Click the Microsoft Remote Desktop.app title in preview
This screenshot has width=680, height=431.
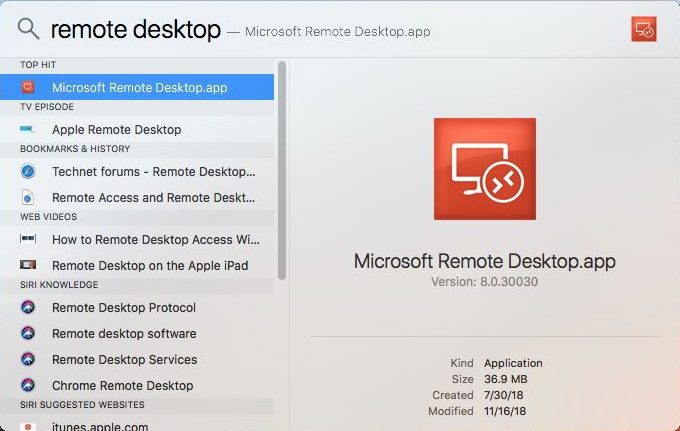click(x=484, y=261)
